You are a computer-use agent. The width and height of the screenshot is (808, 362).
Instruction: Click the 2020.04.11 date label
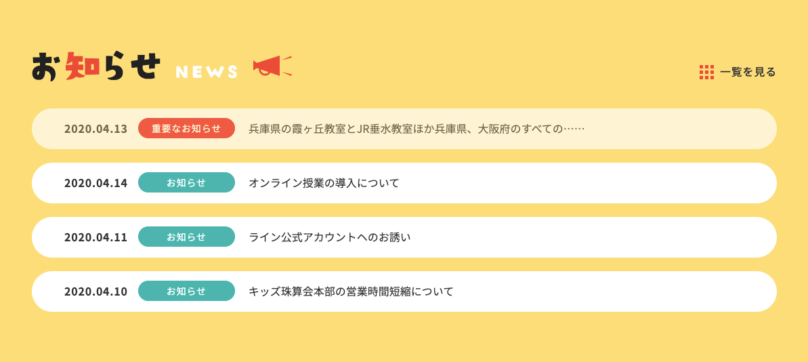(95, 237)
